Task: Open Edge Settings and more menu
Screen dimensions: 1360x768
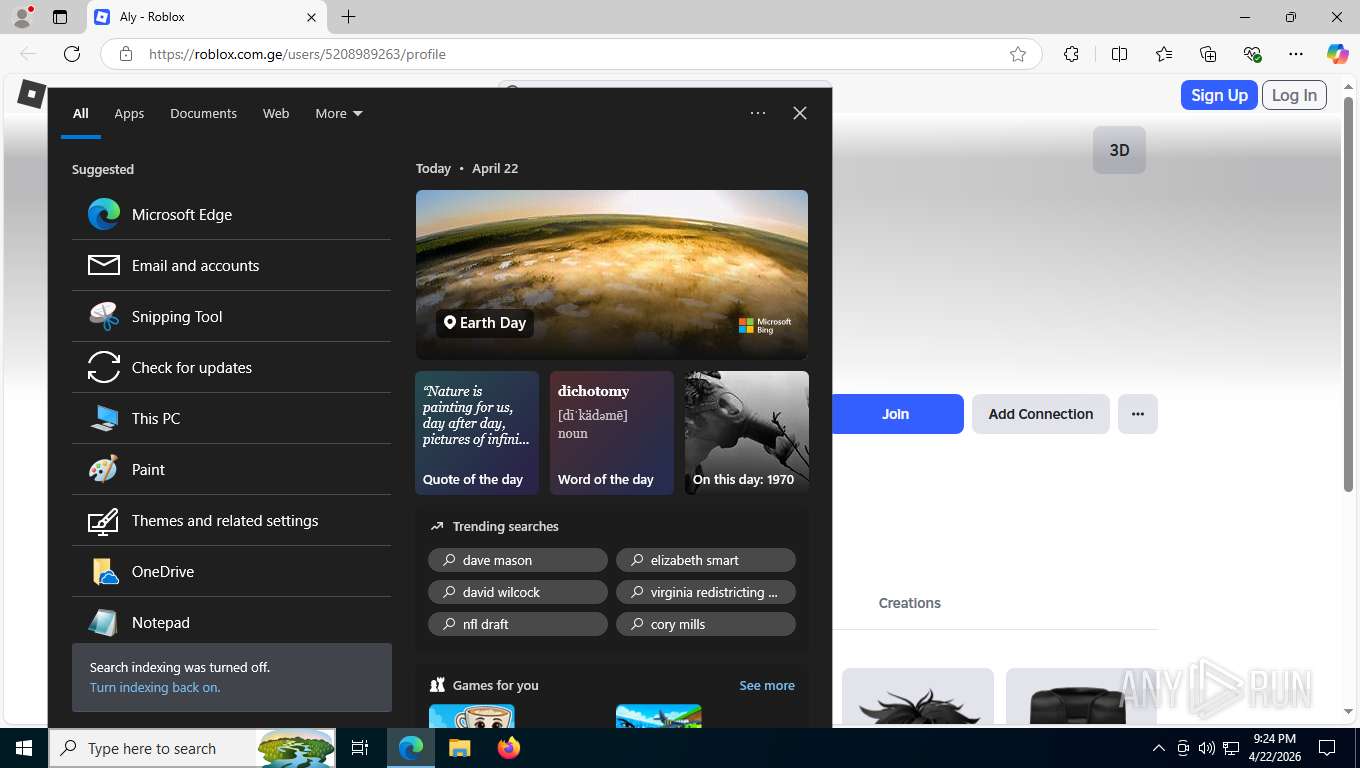Action: tap(1296, 54)
